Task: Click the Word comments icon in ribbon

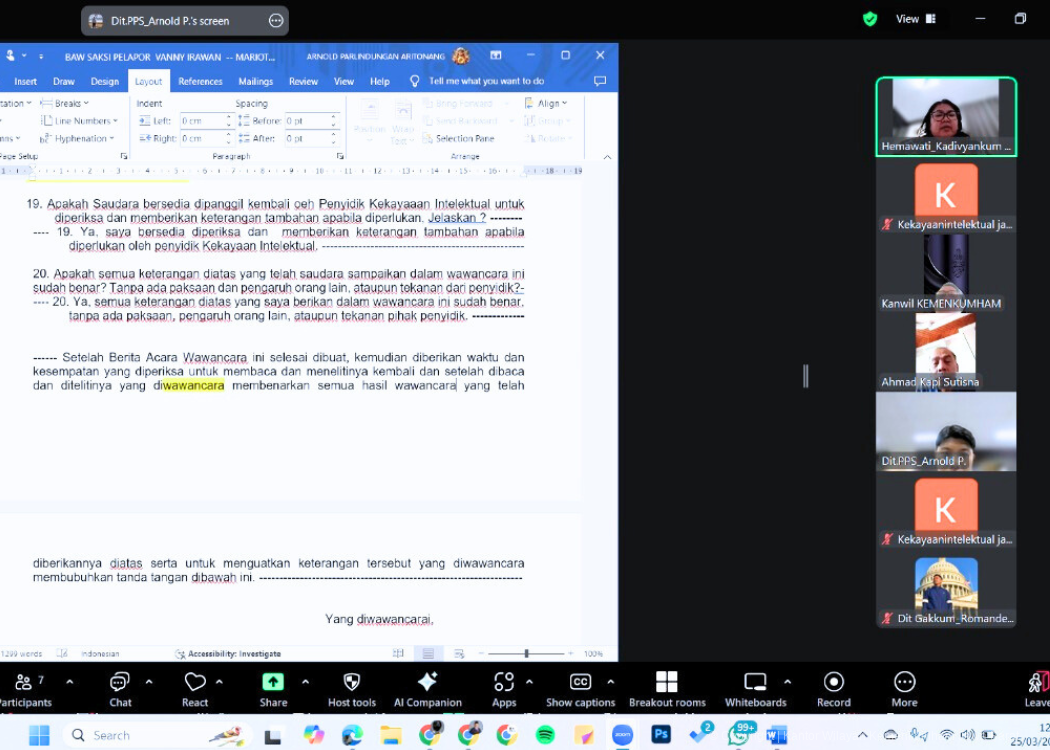Action: point(600,81)
